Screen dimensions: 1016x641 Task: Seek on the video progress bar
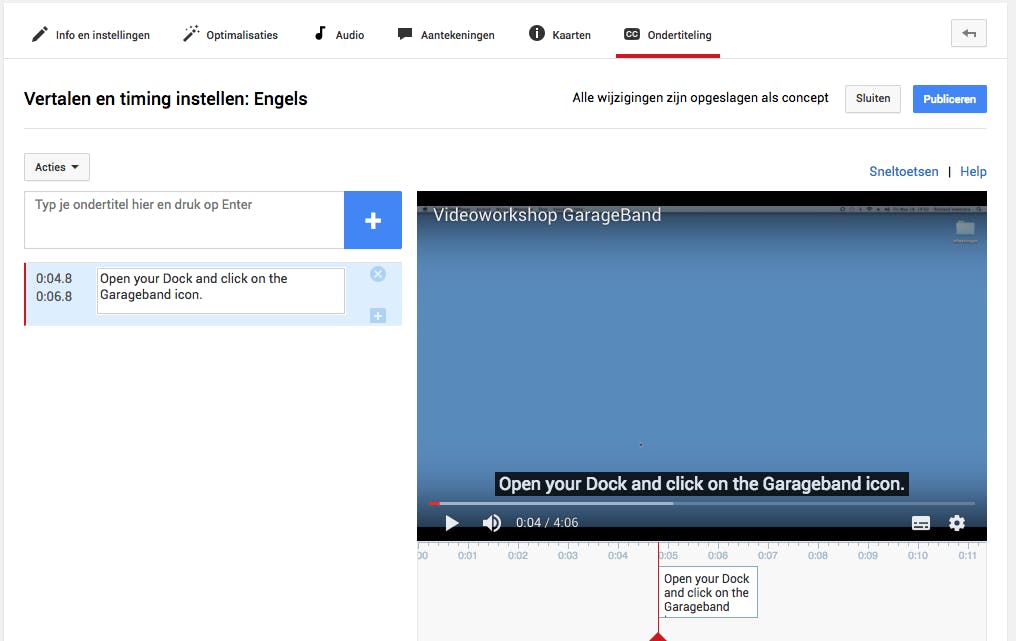(702, 503)
